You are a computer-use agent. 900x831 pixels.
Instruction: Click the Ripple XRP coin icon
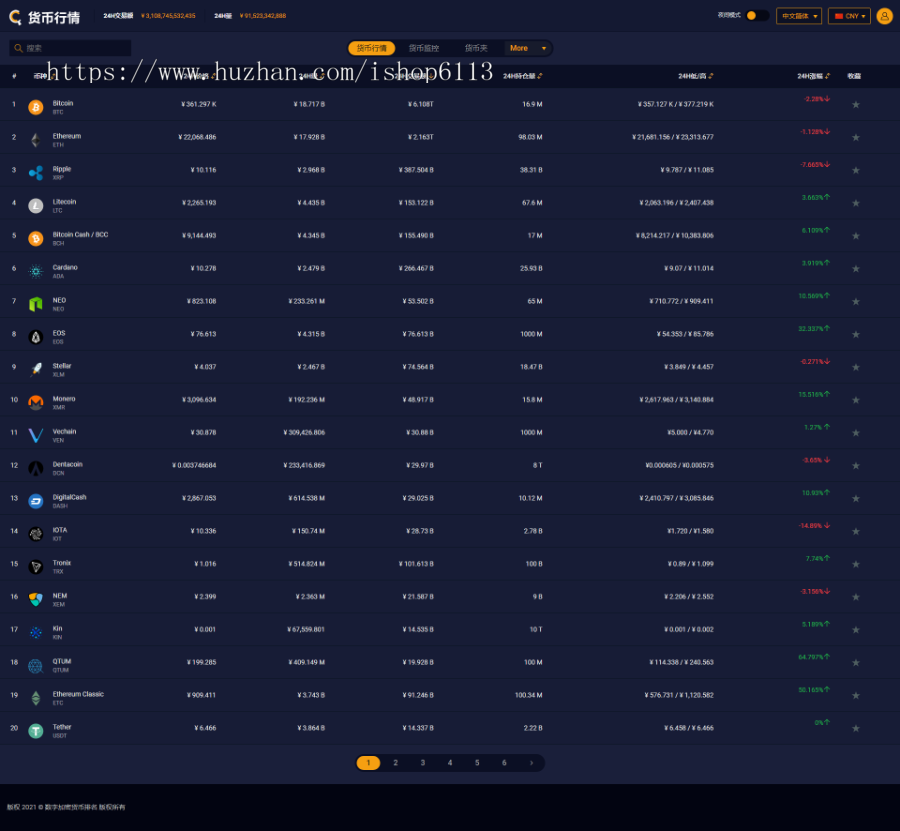pyautogui.click(x=36, y=173)
